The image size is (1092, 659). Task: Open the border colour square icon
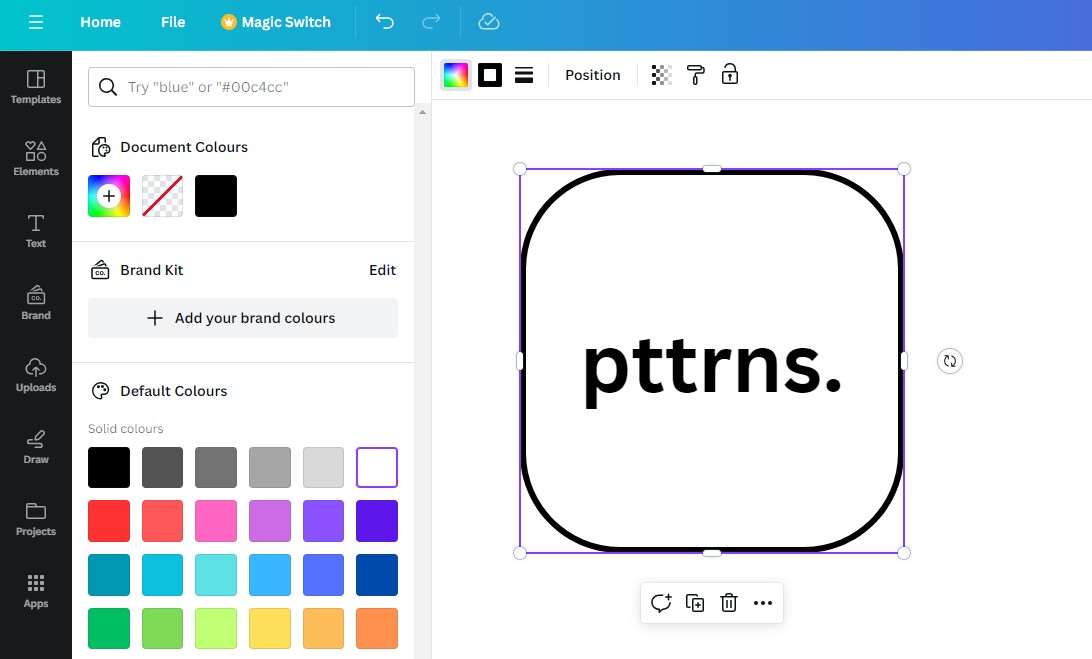pos(490,75)
